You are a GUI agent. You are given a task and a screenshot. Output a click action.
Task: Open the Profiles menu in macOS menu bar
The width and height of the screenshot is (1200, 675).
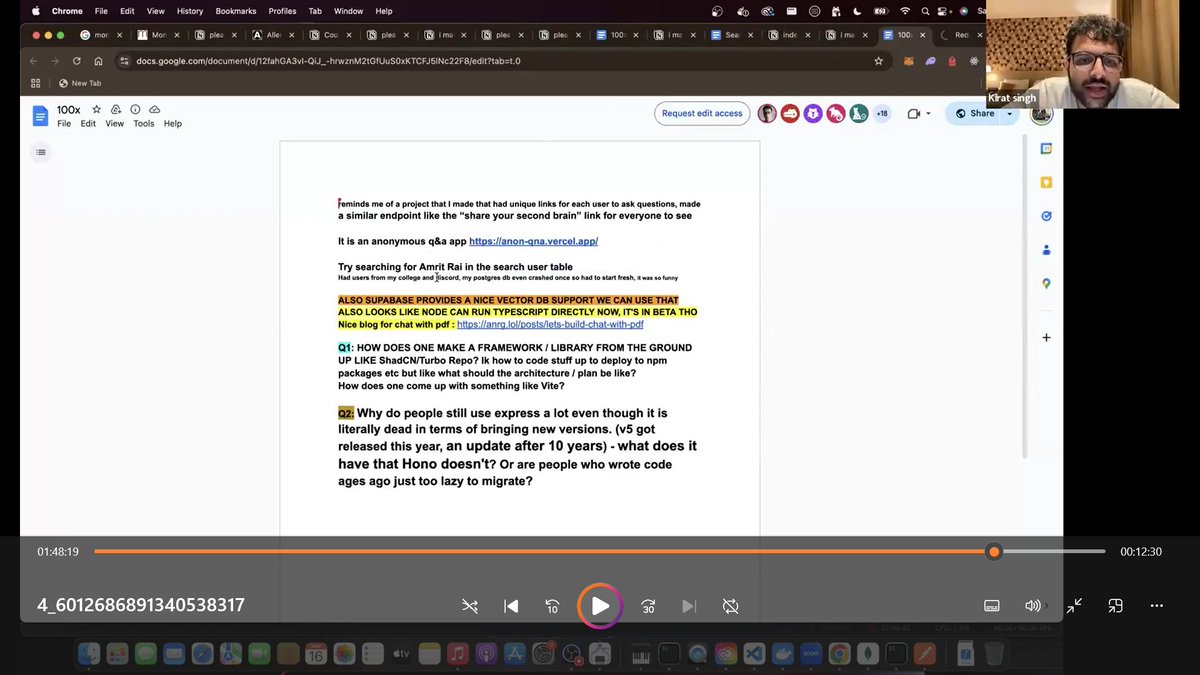pos(282,11)
